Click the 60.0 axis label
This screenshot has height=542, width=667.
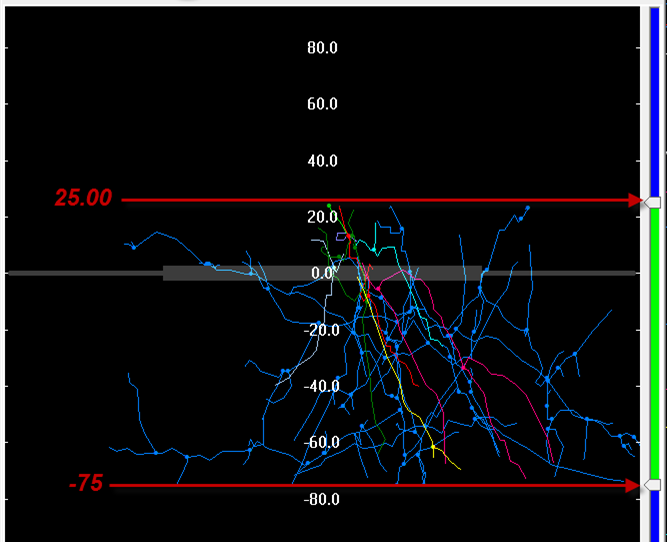322,104
